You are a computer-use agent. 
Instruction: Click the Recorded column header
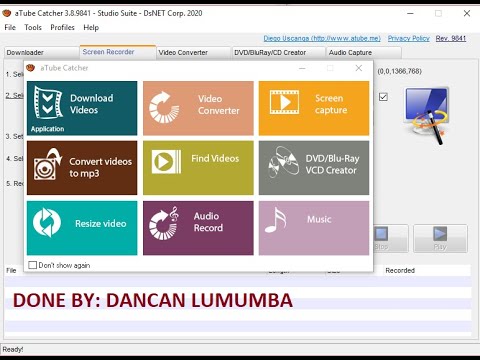(x=400, y=270)
